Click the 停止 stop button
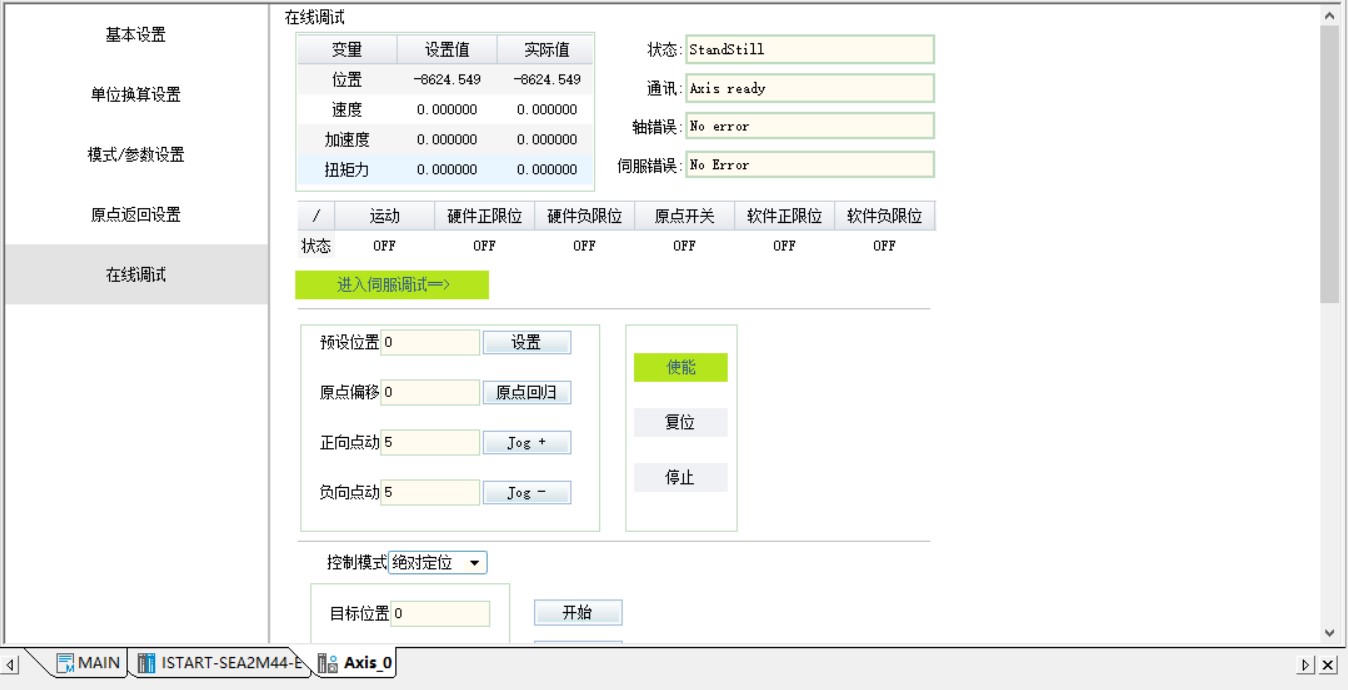This screenshot has width=1348, height=690. pos(680,477)
